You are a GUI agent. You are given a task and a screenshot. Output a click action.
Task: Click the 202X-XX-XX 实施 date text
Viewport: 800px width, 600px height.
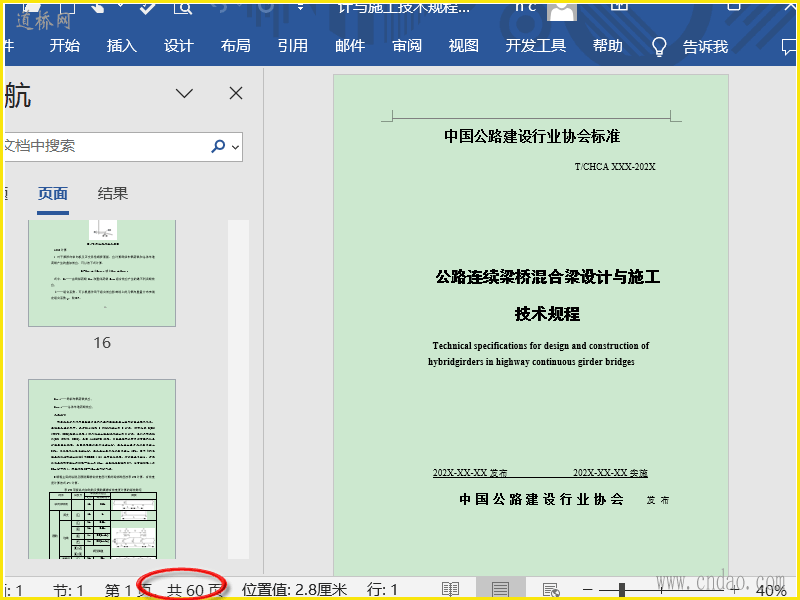610,473
